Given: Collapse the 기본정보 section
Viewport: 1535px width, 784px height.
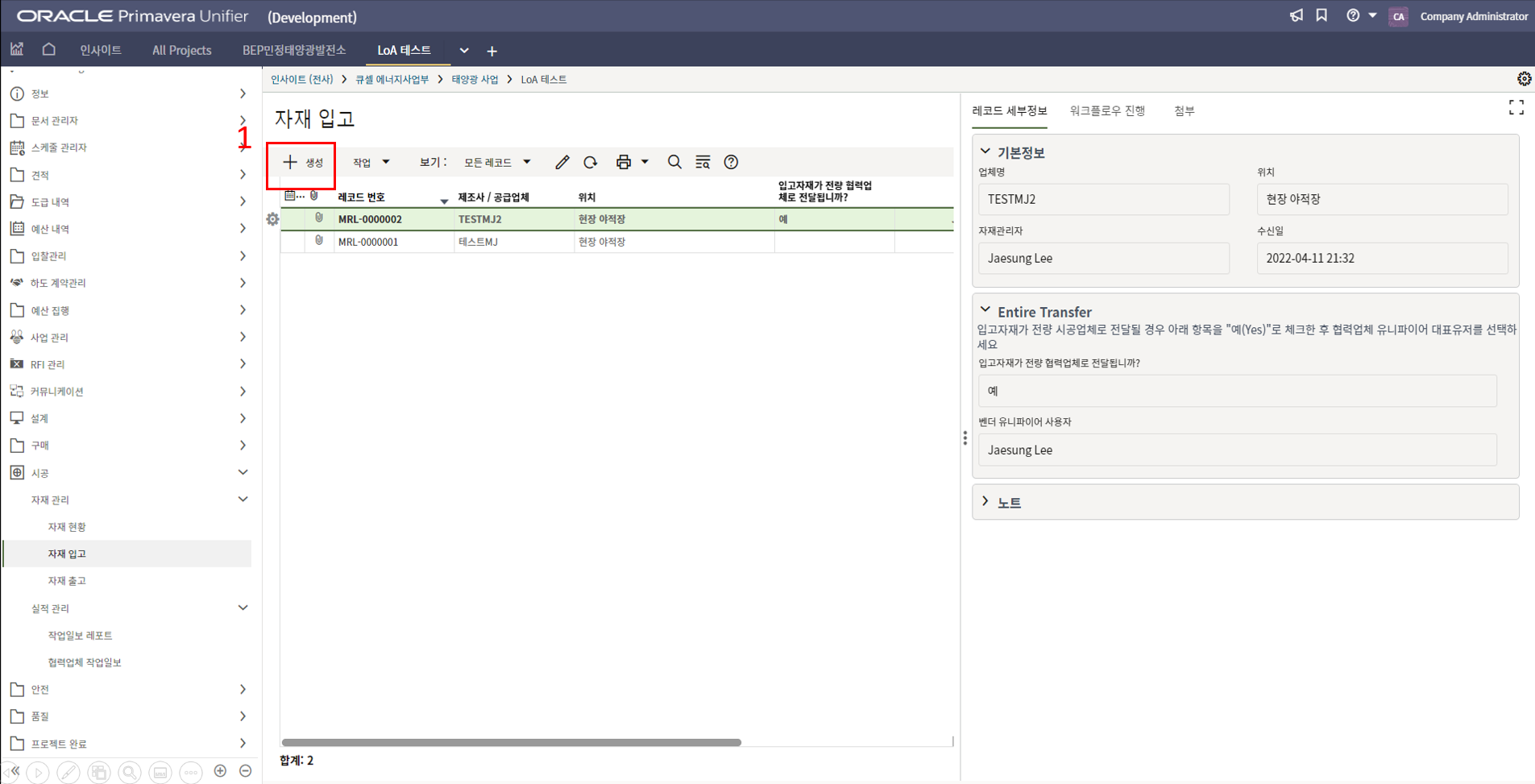Looking at the screenshot, I should click(985, 151).
